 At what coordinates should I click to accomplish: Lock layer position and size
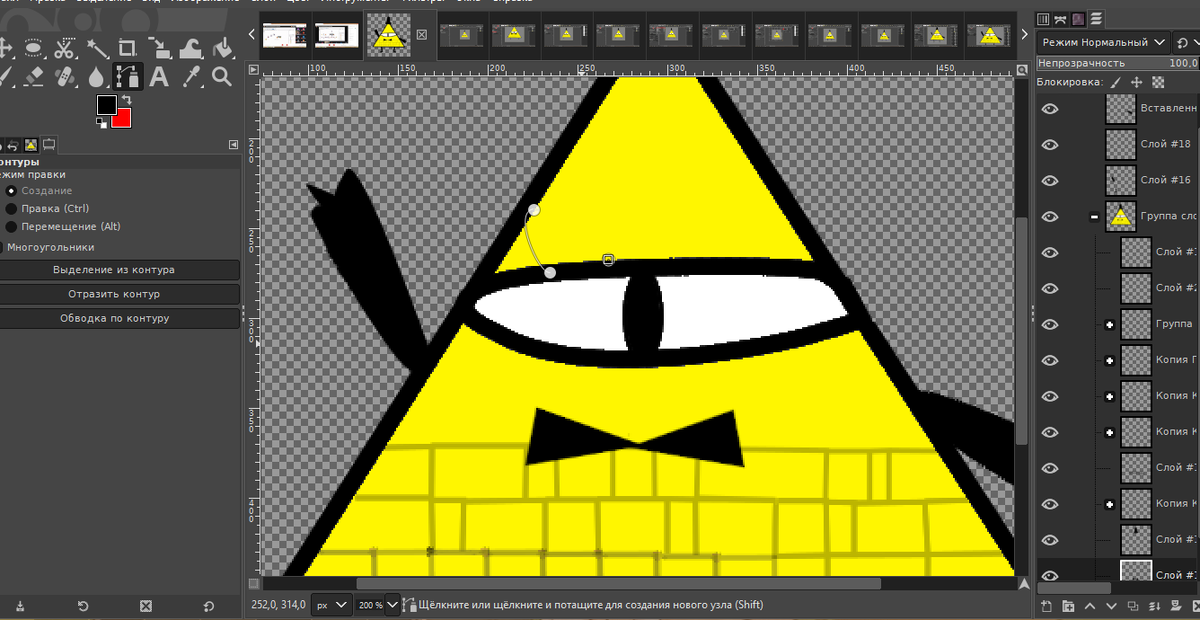coord(1136,82)
